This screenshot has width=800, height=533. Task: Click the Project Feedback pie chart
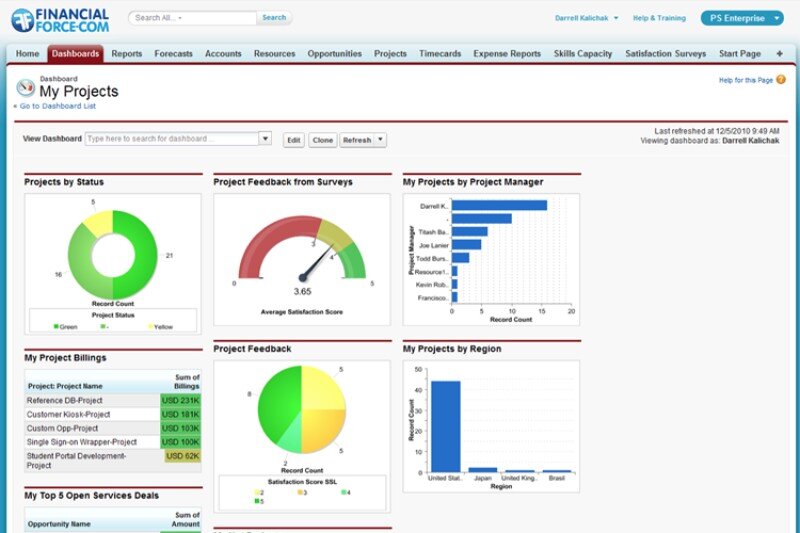click(x=301, y=410)
